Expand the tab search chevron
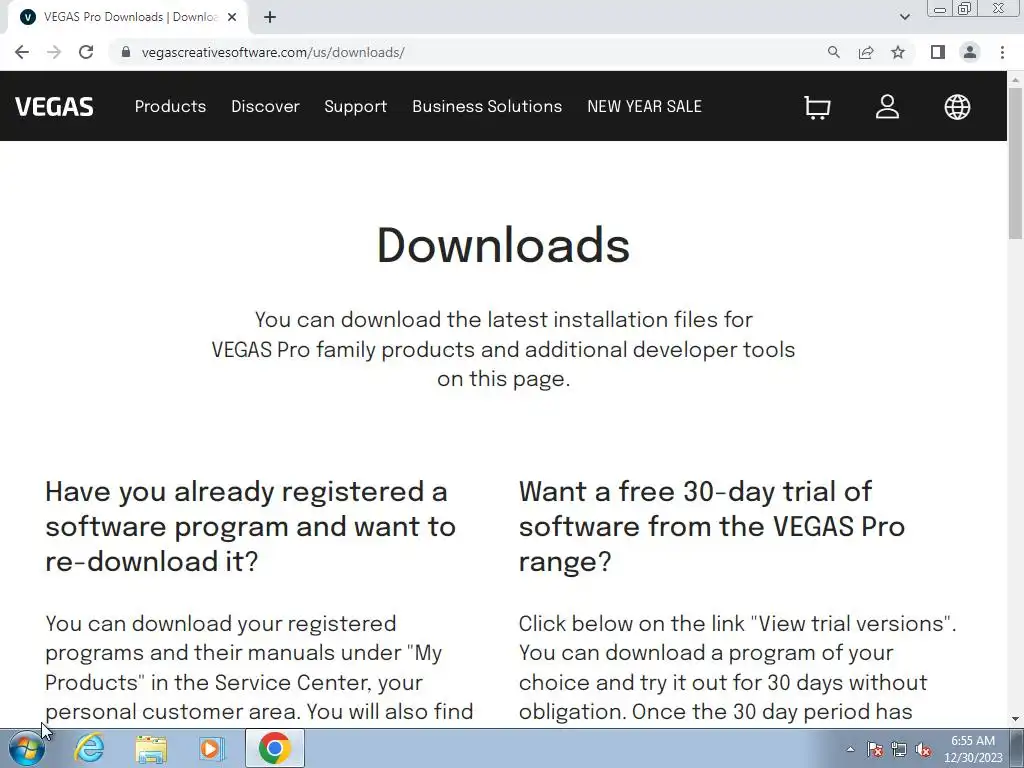1024x768 pixels. pos(904,17)
